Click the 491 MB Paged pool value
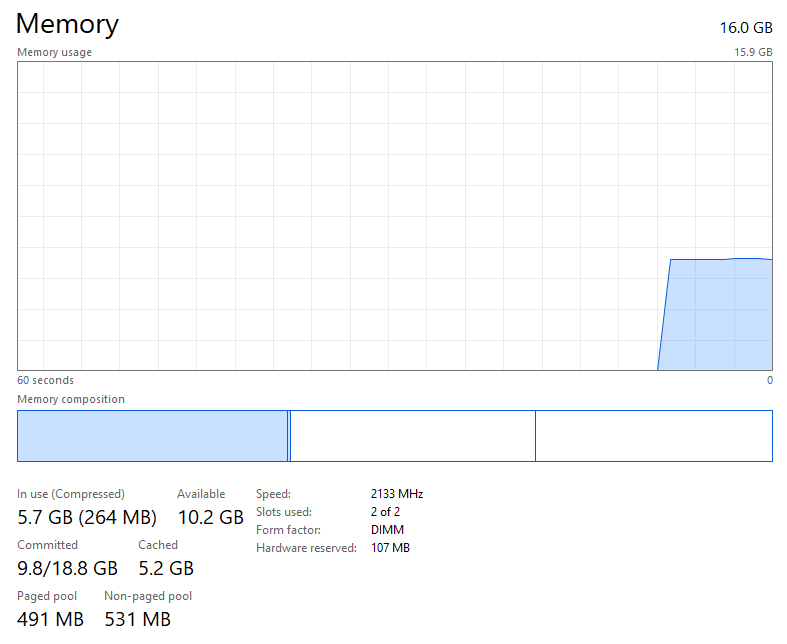 pyautogui.click(x=50, y=619)
